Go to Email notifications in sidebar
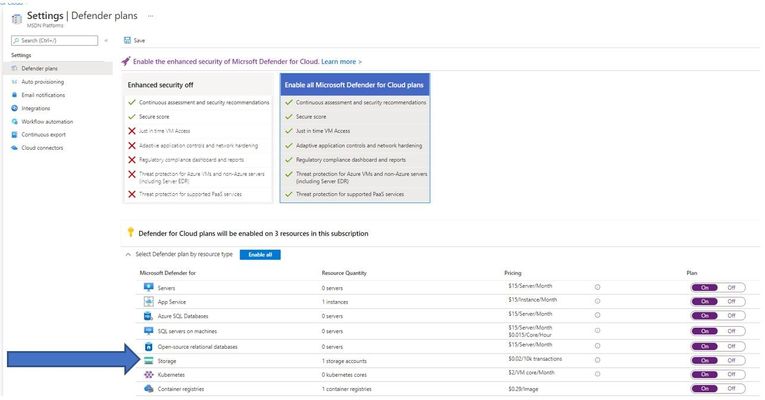765x400 pixels. [43, 95]
